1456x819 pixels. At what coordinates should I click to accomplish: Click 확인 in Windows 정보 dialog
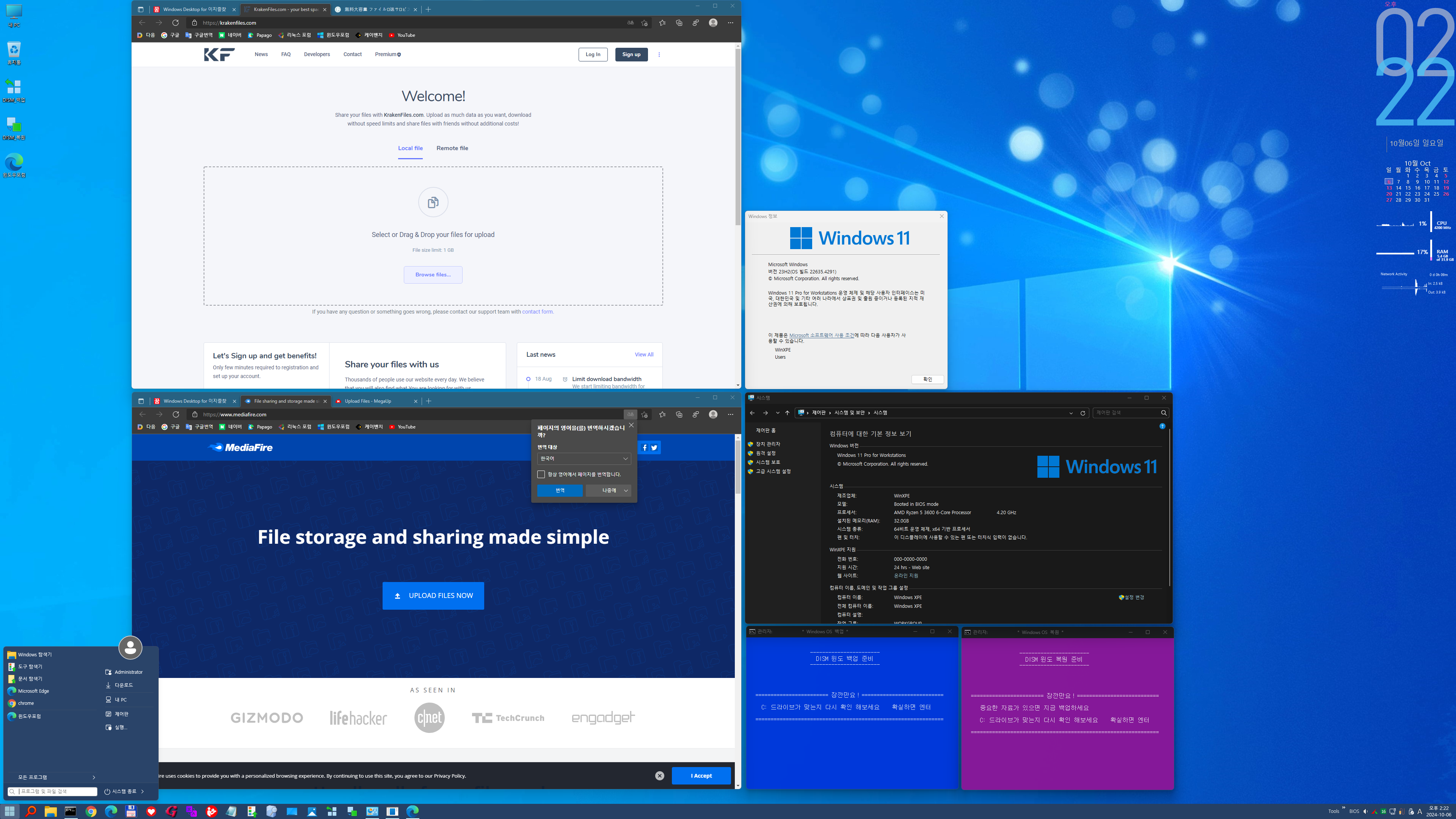coord(927,379)
